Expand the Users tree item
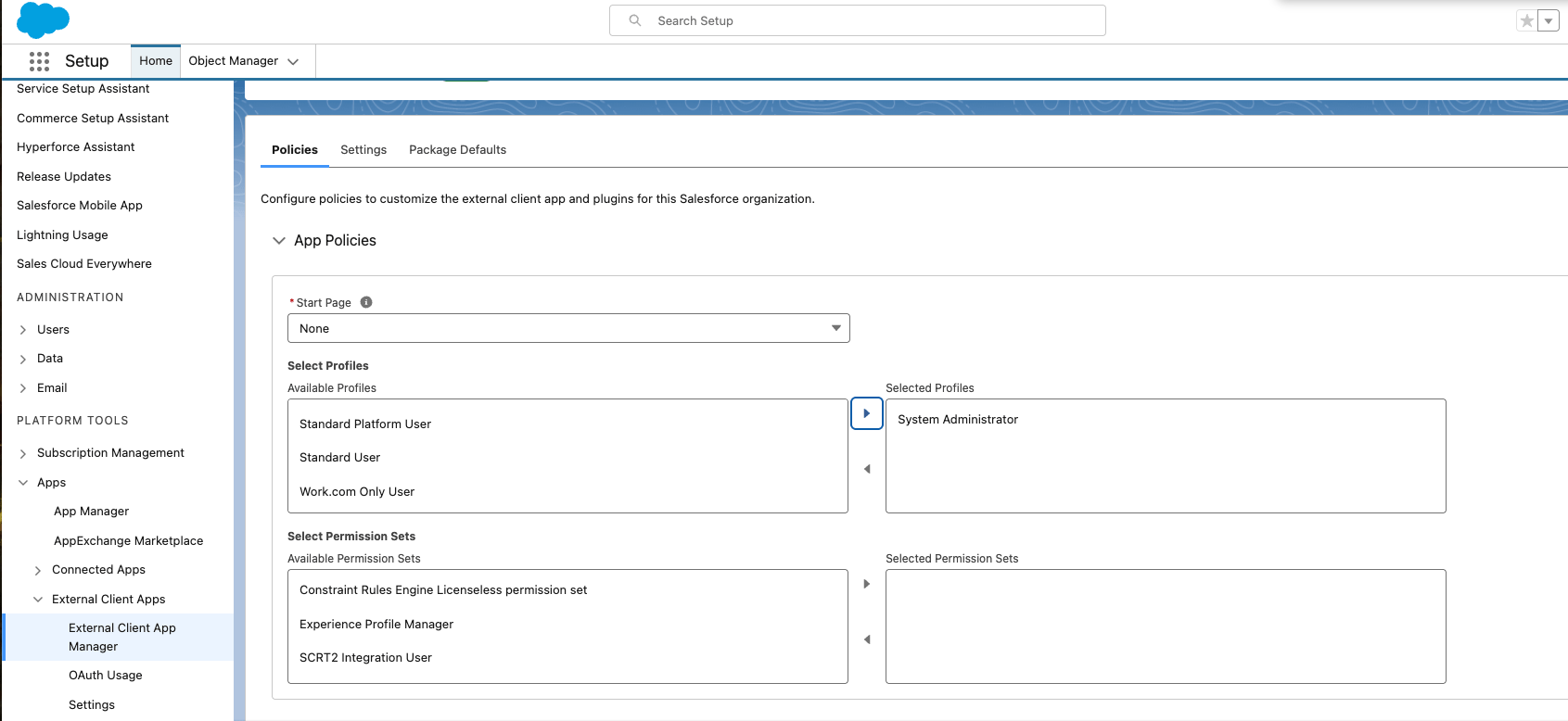The height and width of the screenshot is (721, 1568). [x=23, y=330]
